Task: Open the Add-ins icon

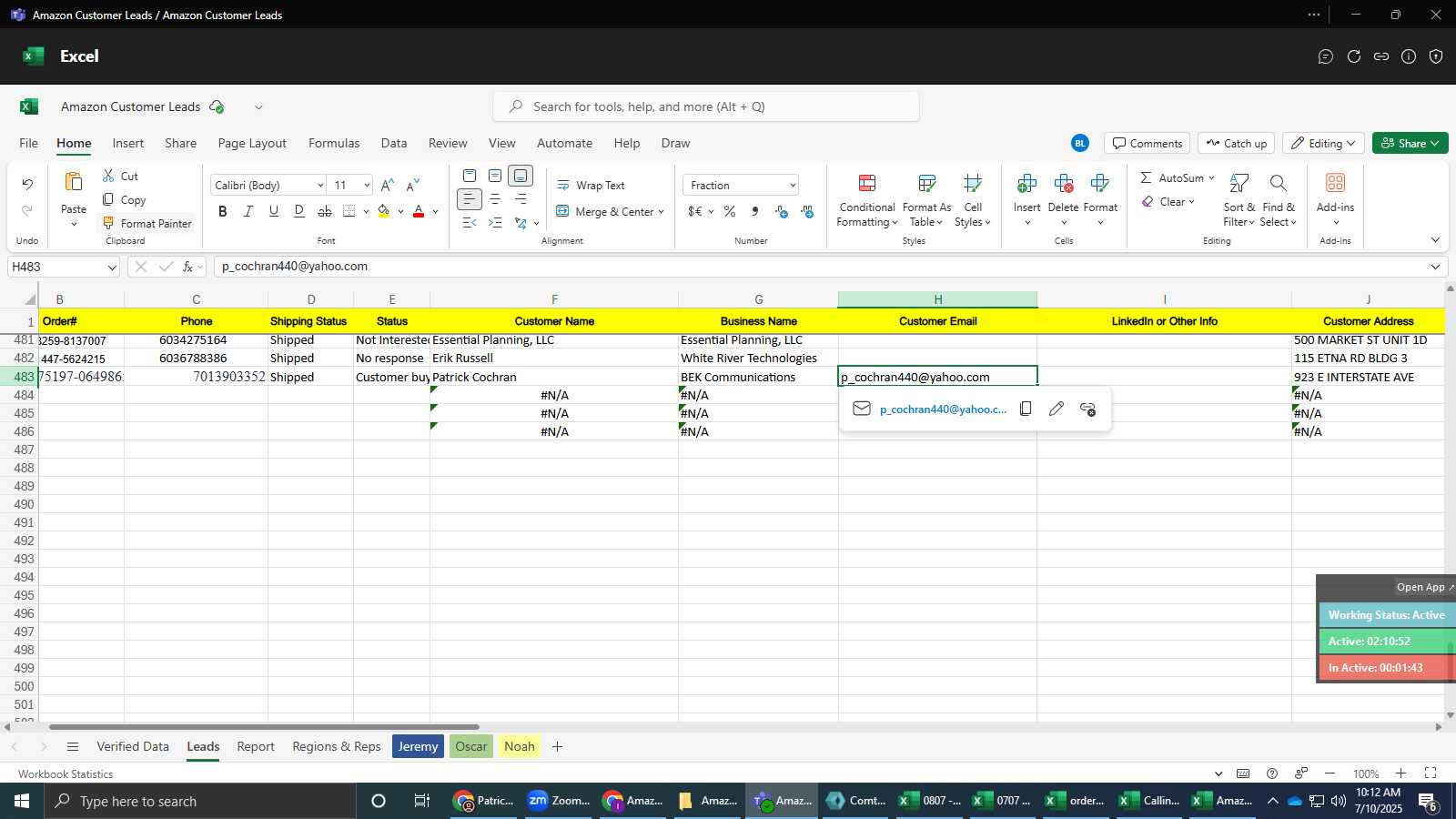Action: click(1335, 184)
